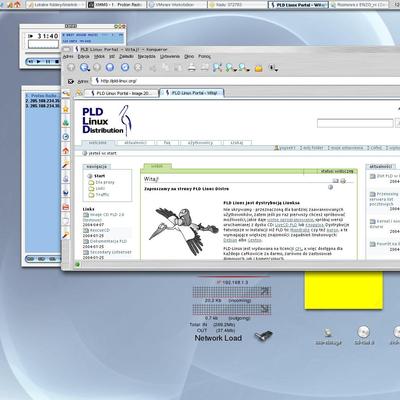
Task: Click the clear location icon left of Adres
Action: tap(71, 81)
